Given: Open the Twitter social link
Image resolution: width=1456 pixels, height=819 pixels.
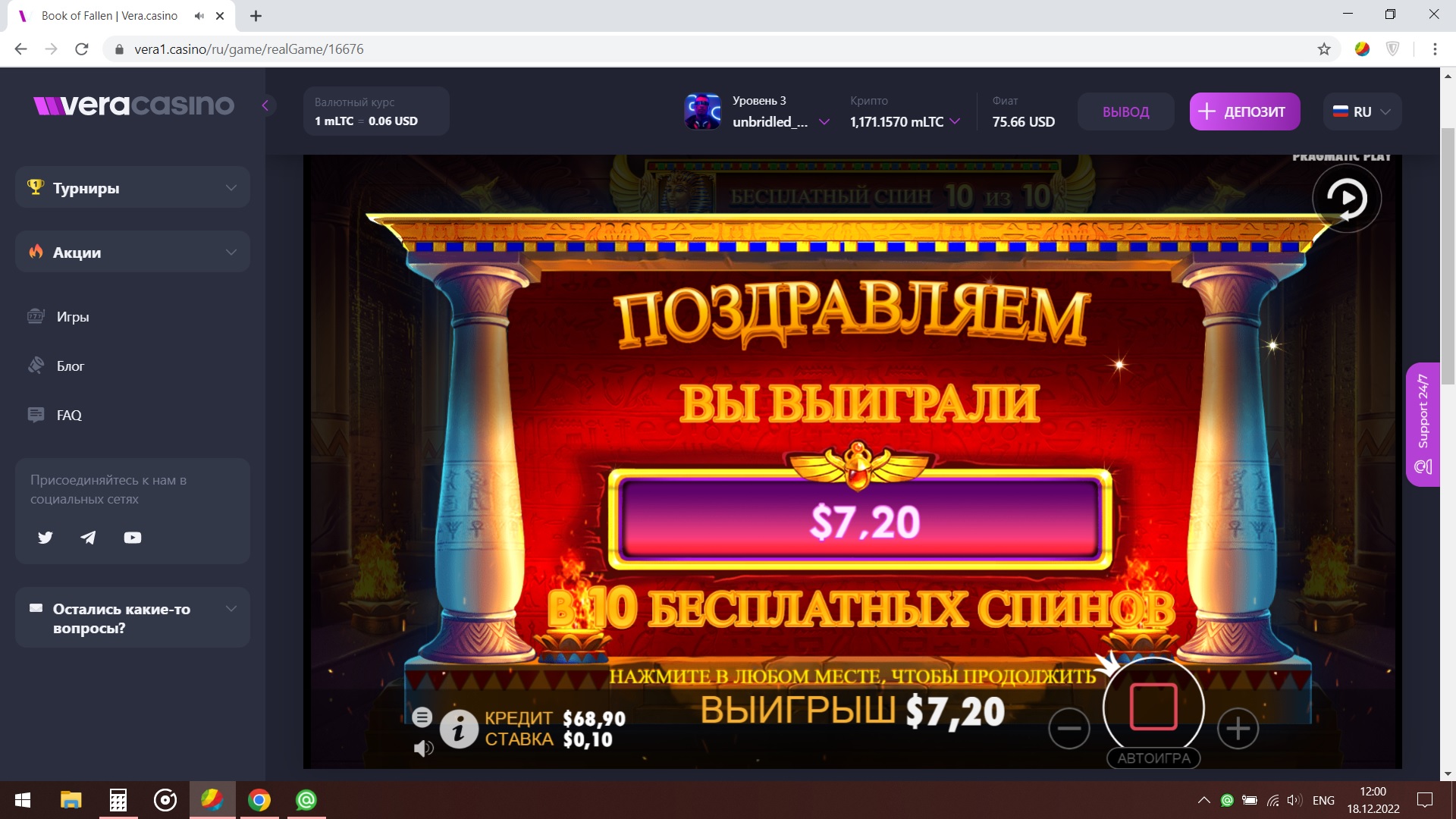Looking at the screenshot, I should coord(45,538).
